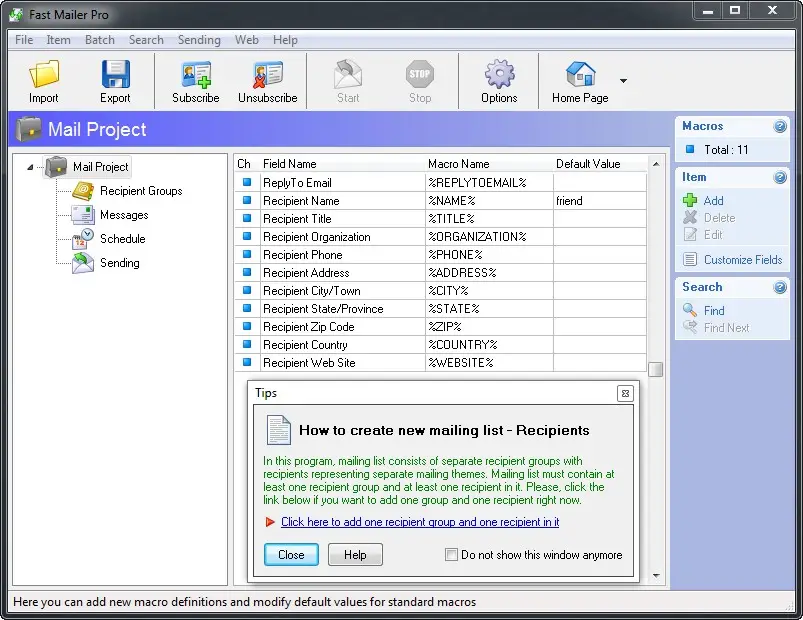Click the Start sending icon
The height and width of the screenshot is (620, 803).
point(348,74)
